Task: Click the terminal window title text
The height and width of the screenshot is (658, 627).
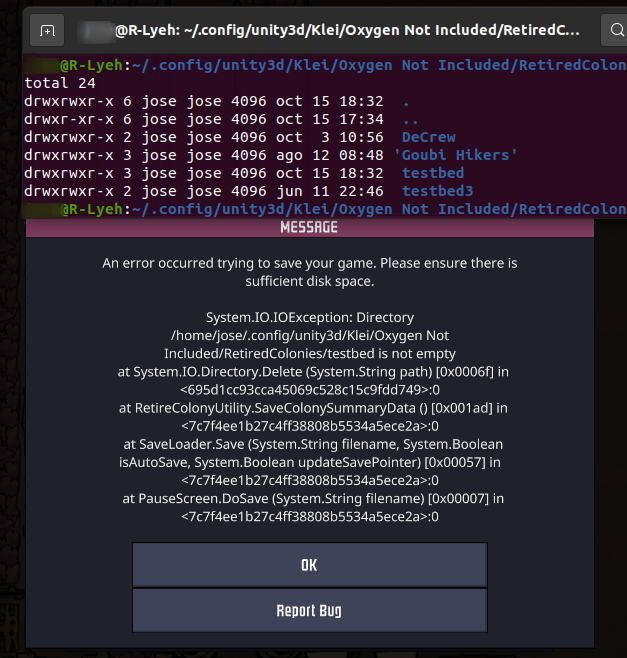Action: (347, 30)
